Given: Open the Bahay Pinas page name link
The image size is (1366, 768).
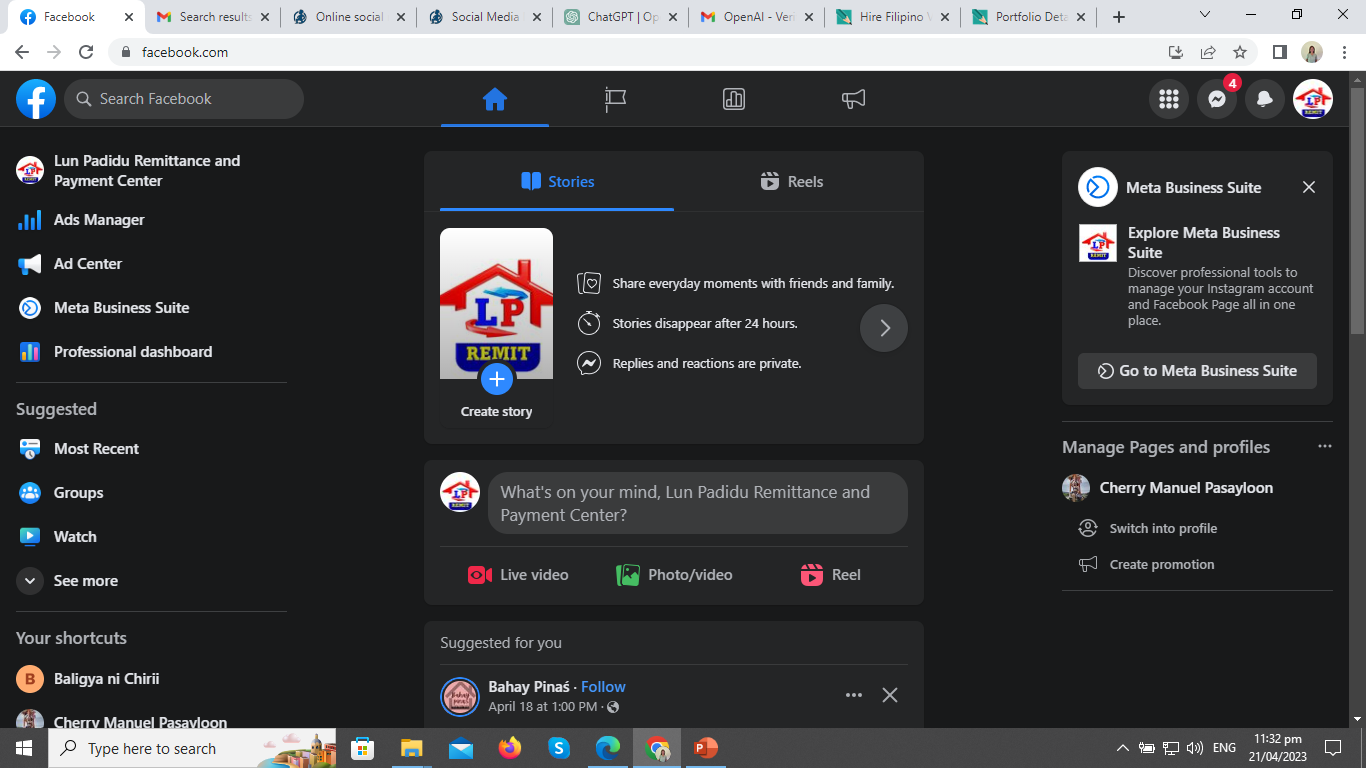Looking at the screenshot, I should click(529, 687).
